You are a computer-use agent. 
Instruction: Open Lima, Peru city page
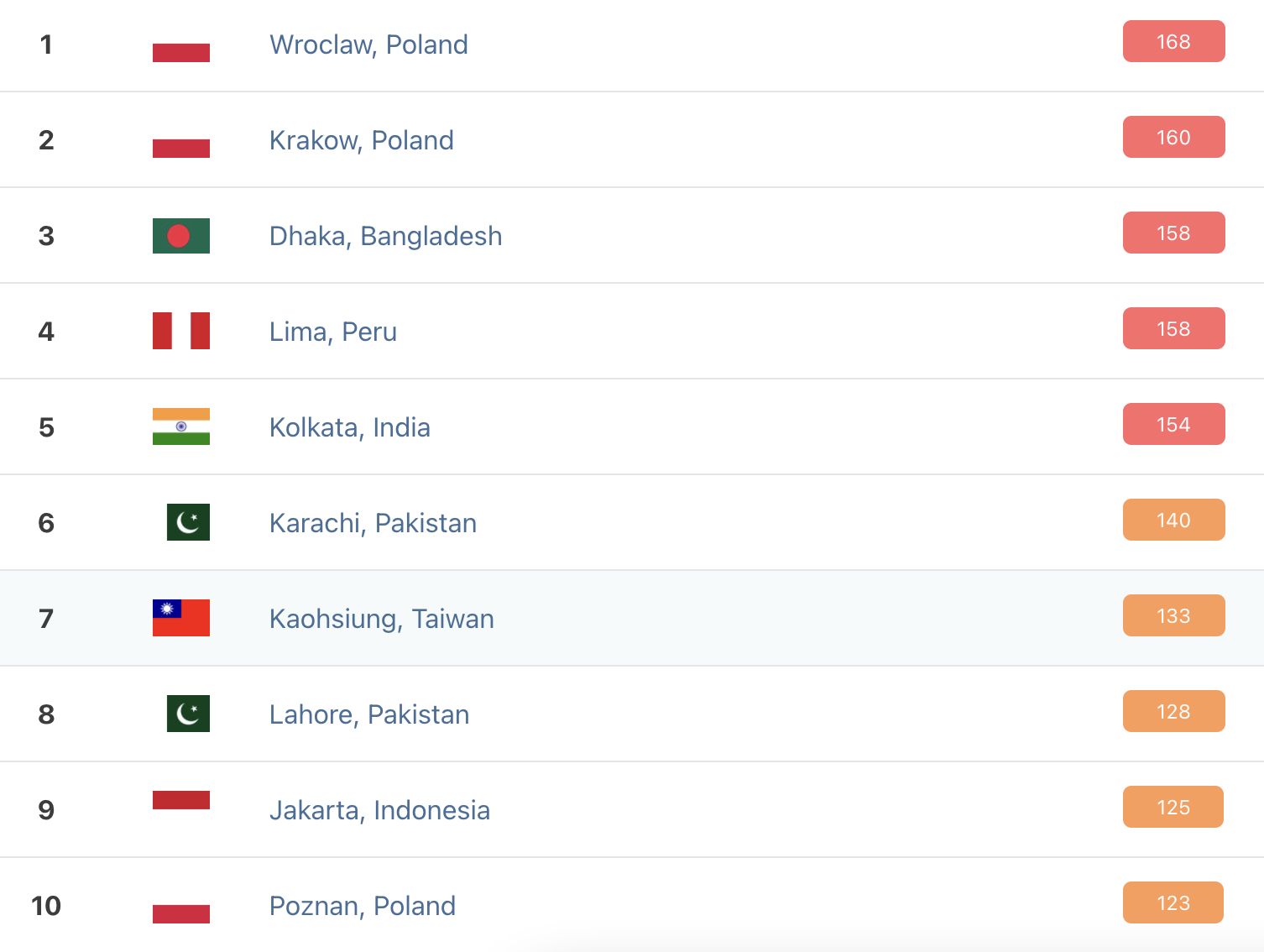332,332
